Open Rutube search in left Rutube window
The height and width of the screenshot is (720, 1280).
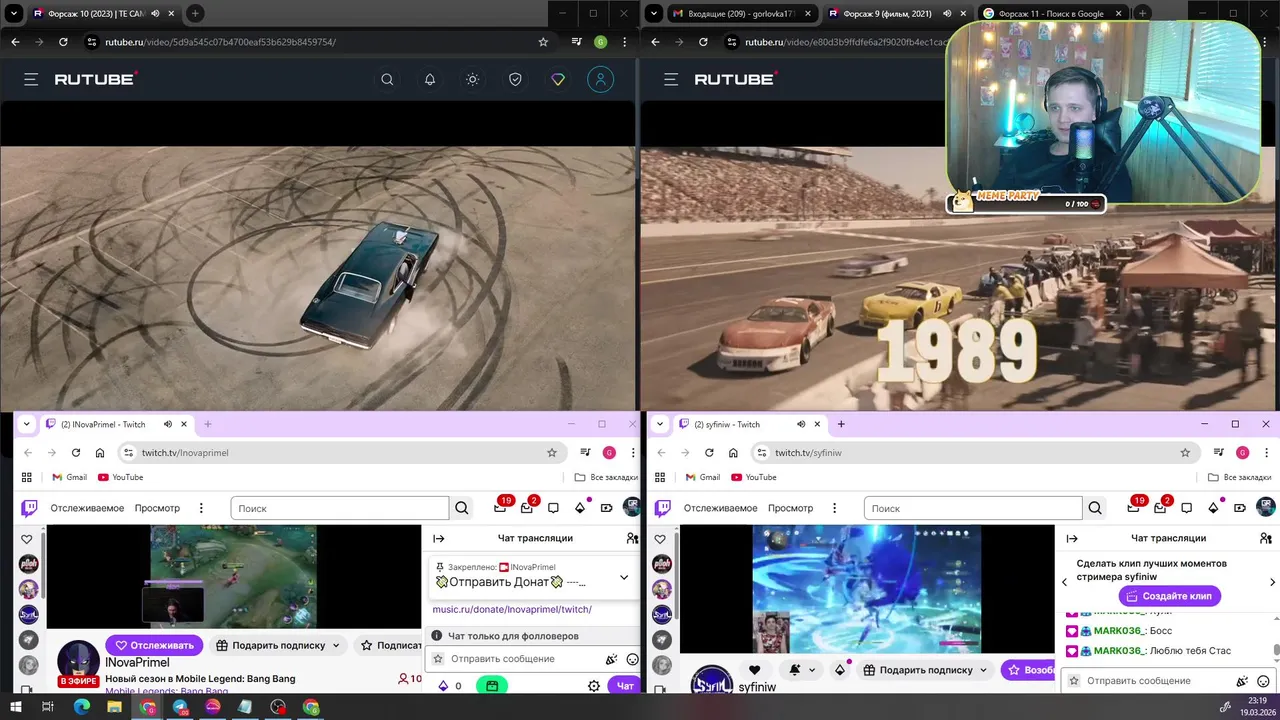click(387, 80)
